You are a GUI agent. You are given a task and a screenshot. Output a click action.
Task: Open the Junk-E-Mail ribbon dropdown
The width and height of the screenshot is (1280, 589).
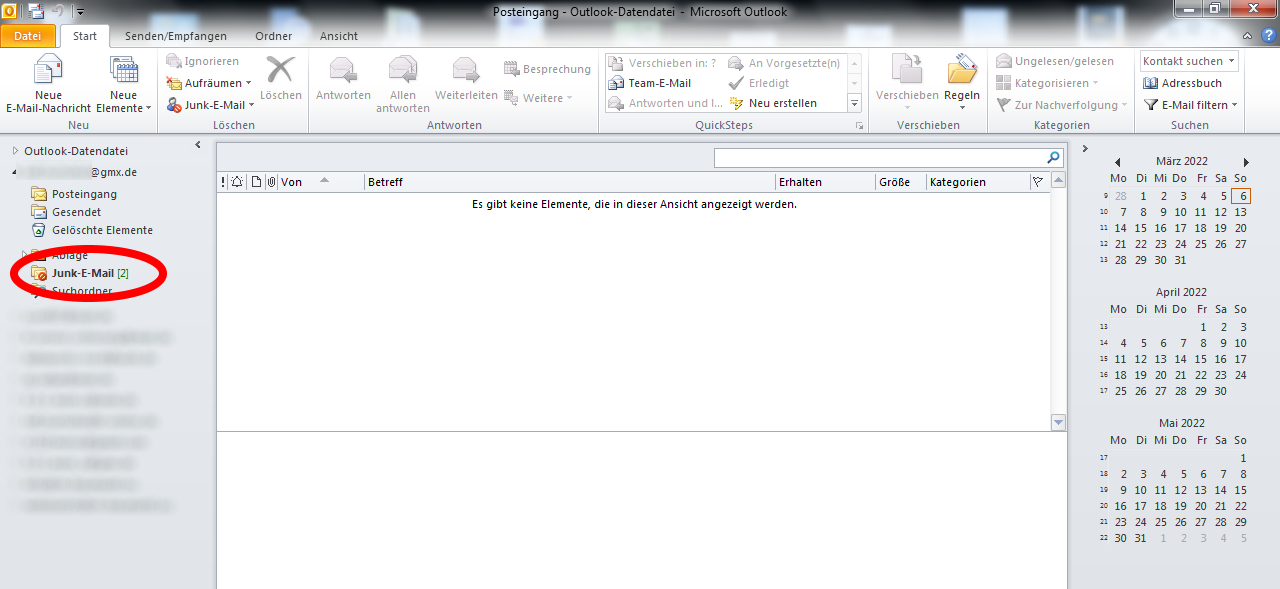coord(210,104)
